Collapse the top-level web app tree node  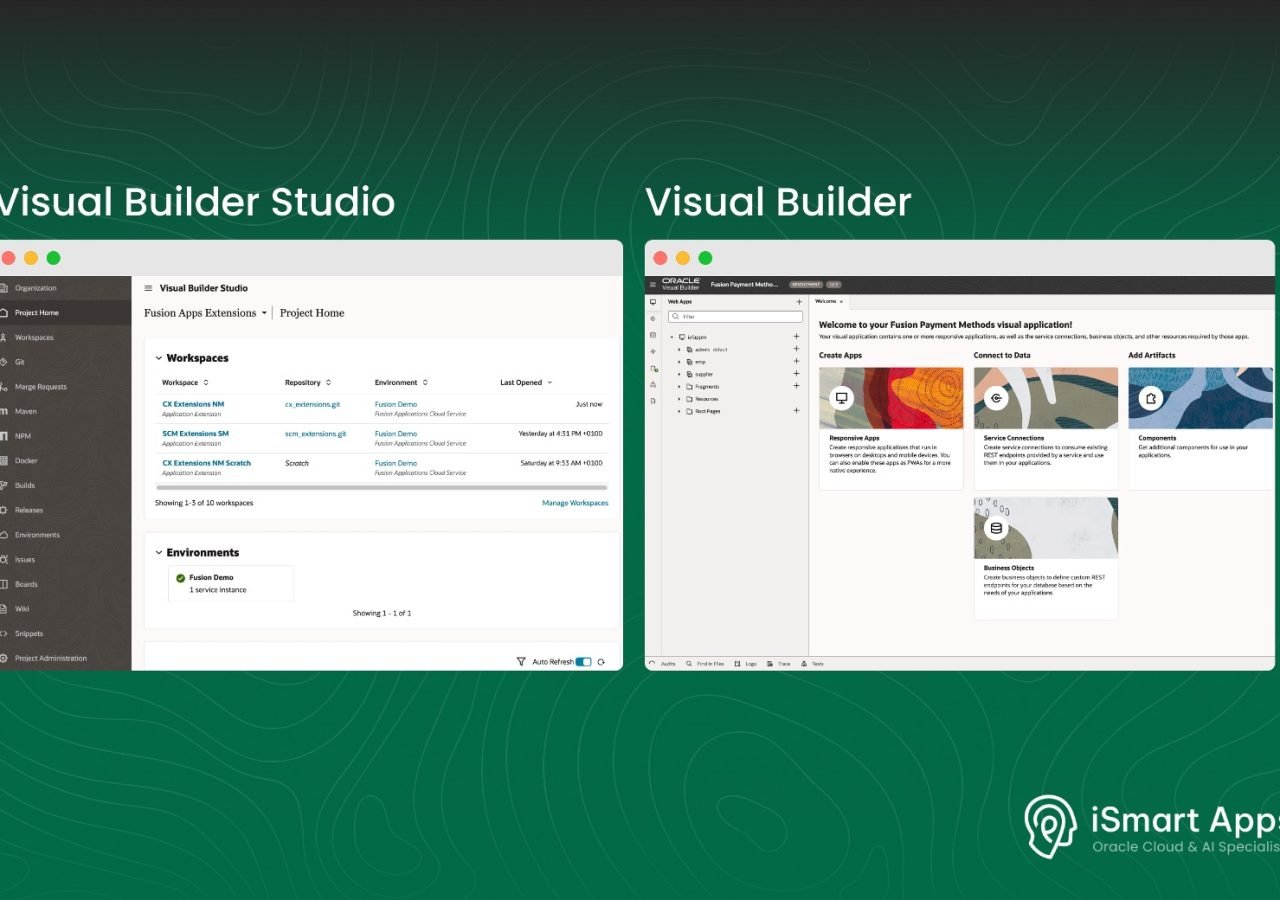[x=673, y=337]
